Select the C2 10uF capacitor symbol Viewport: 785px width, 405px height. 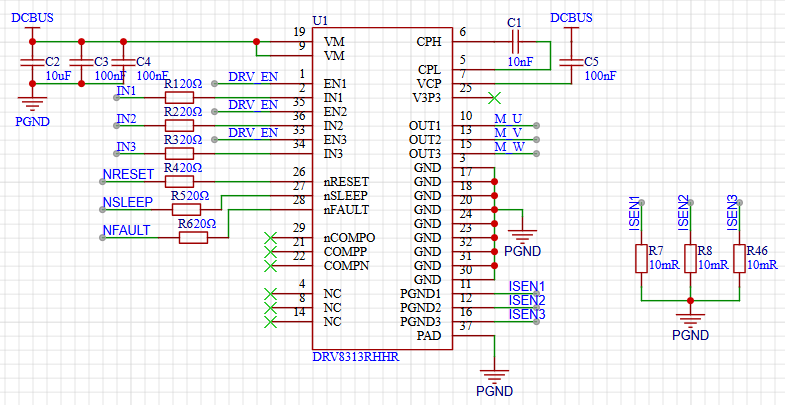(32, 62)
